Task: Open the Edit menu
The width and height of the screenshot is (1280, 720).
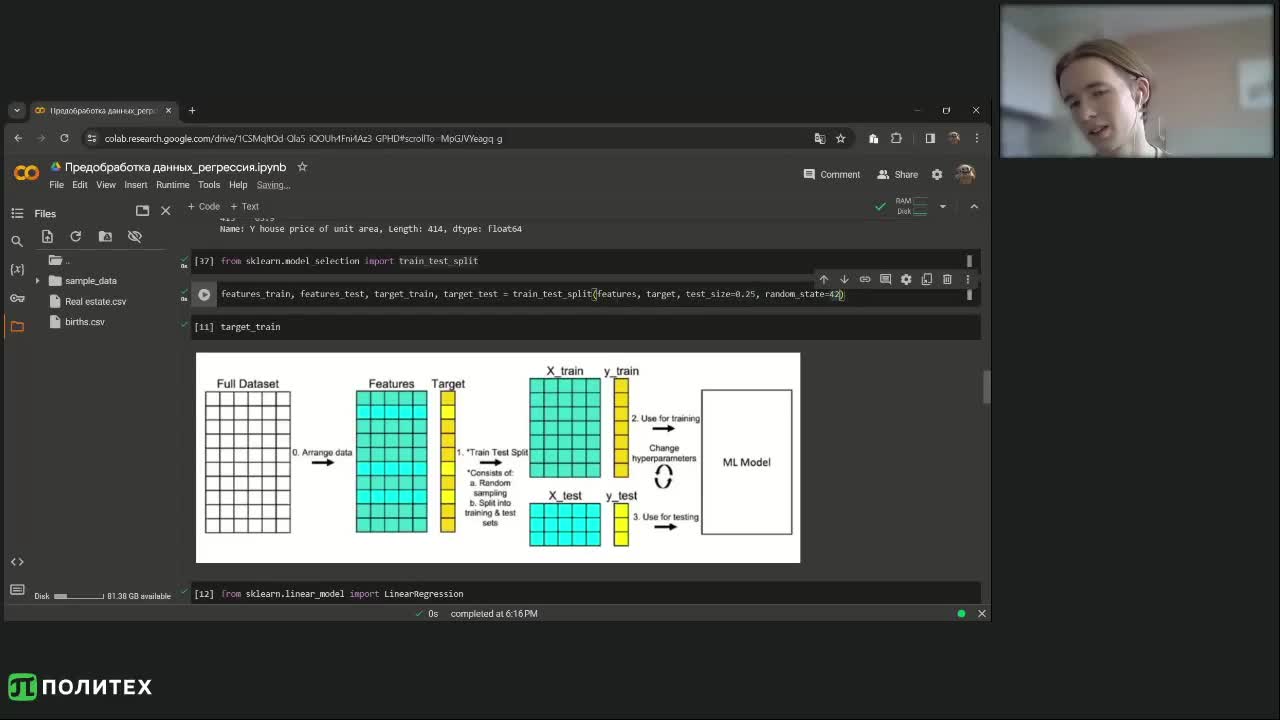Action: coord(79,185)
